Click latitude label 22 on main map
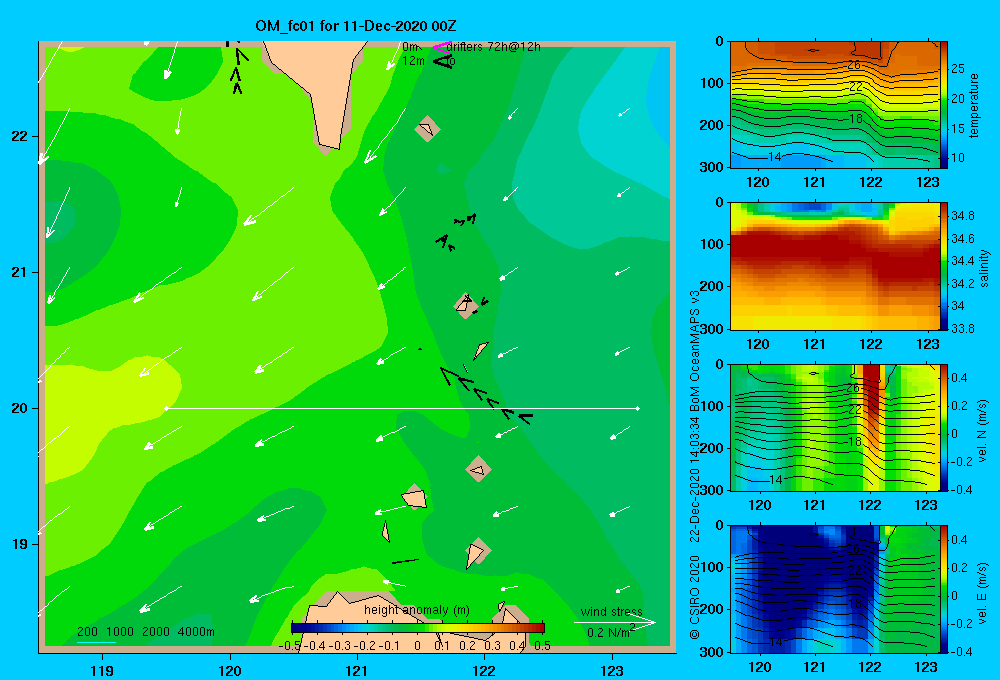 [20, 136]
